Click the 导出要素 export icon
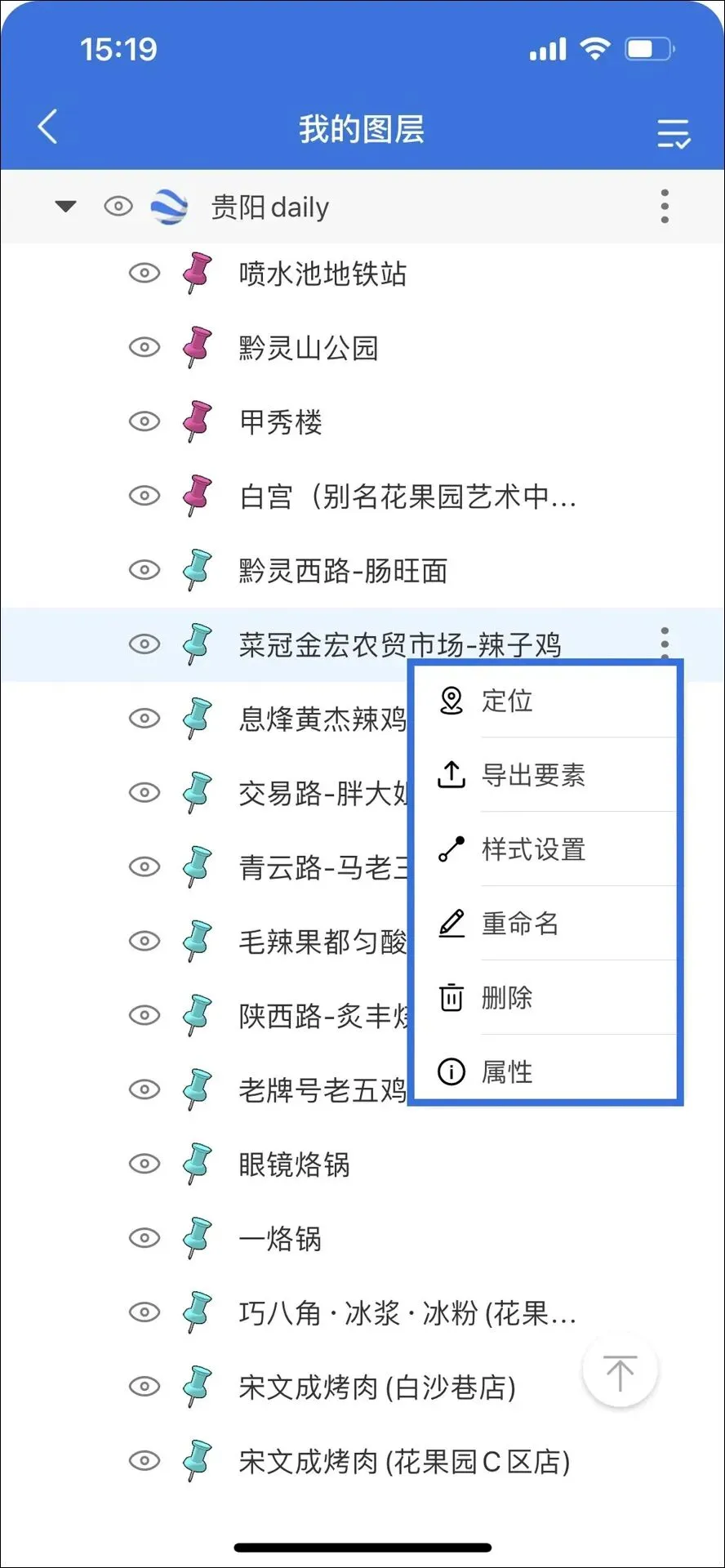 [x=451, y=774]
